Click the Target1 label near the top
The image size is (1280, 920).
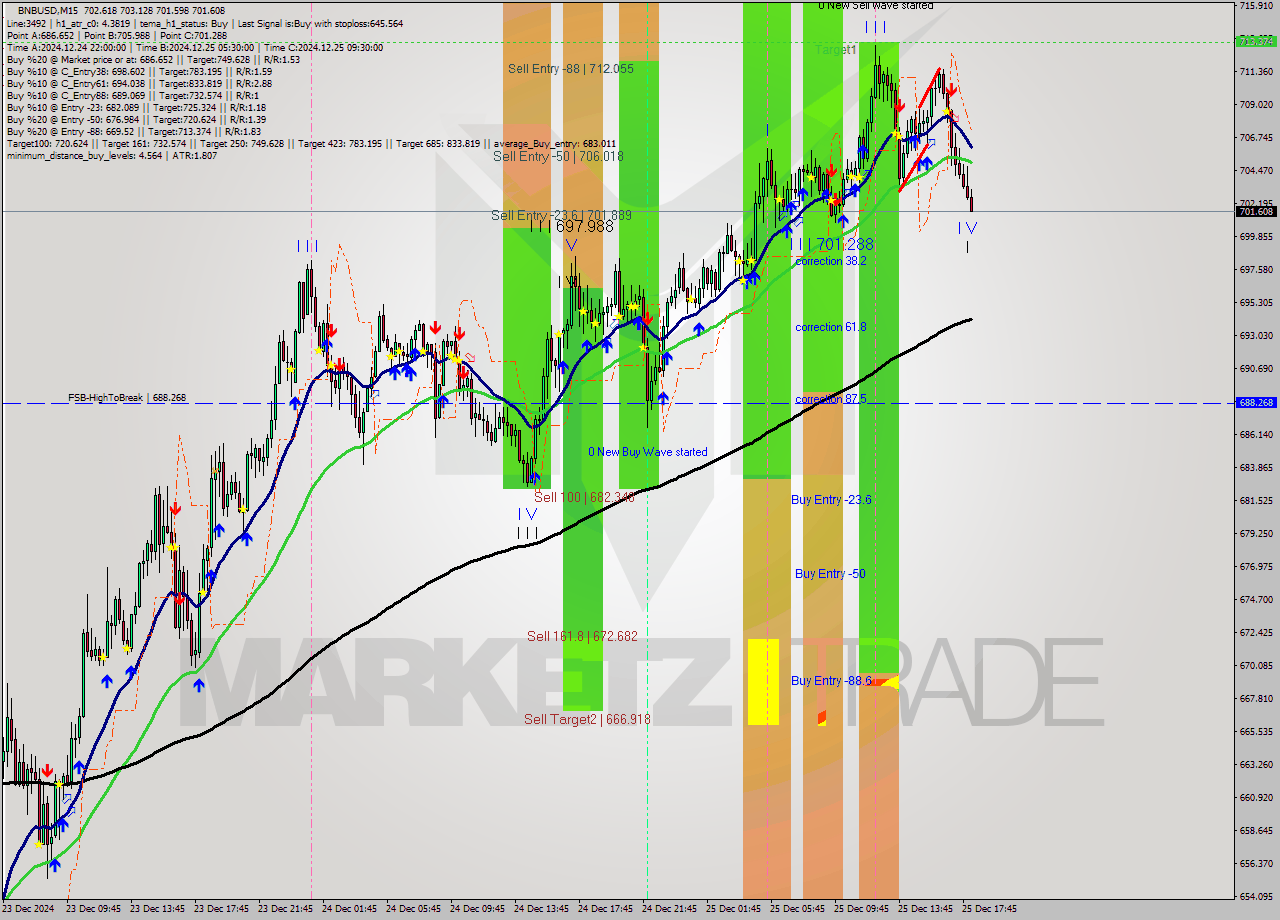(836, 49)
